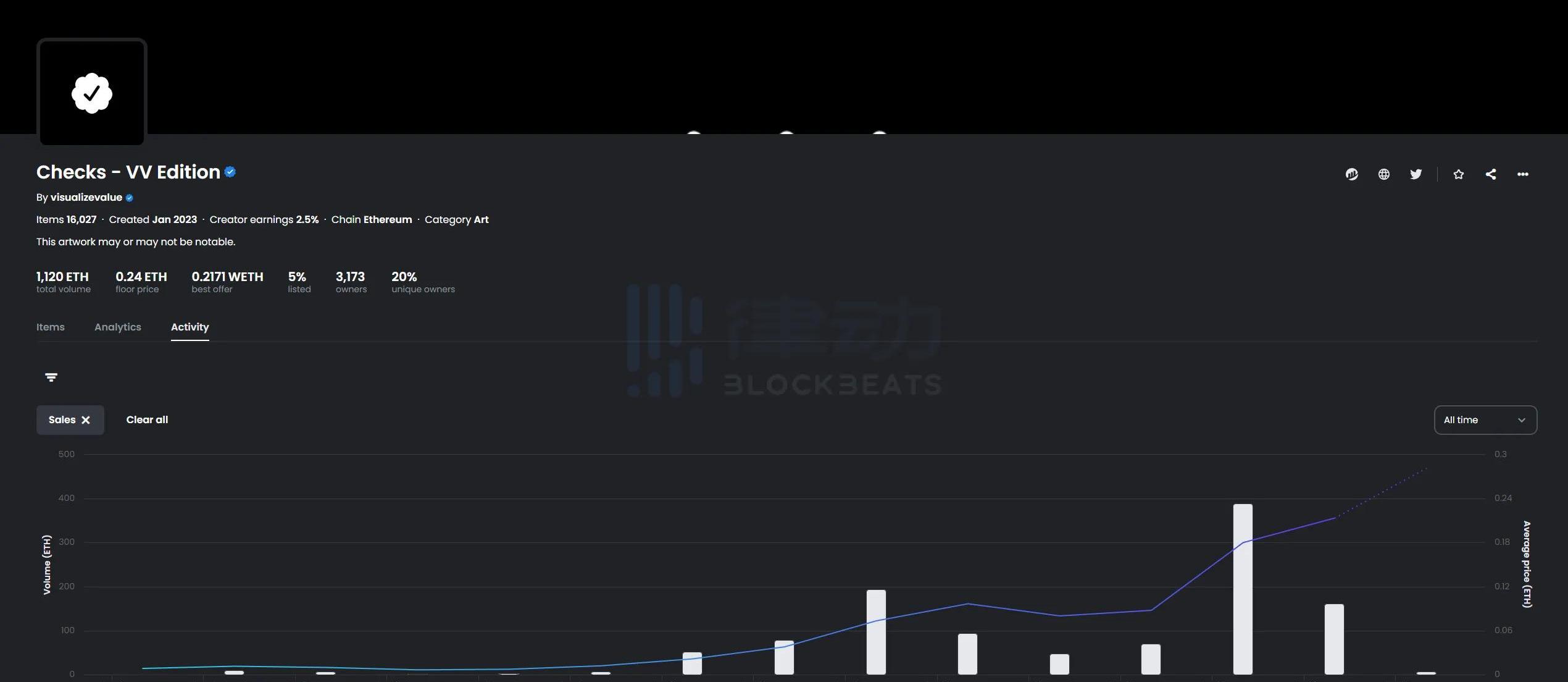Click the 1,120 ETH total volume stat
The width and height of the screenshot is (1568, 682).
click(63, 282)
